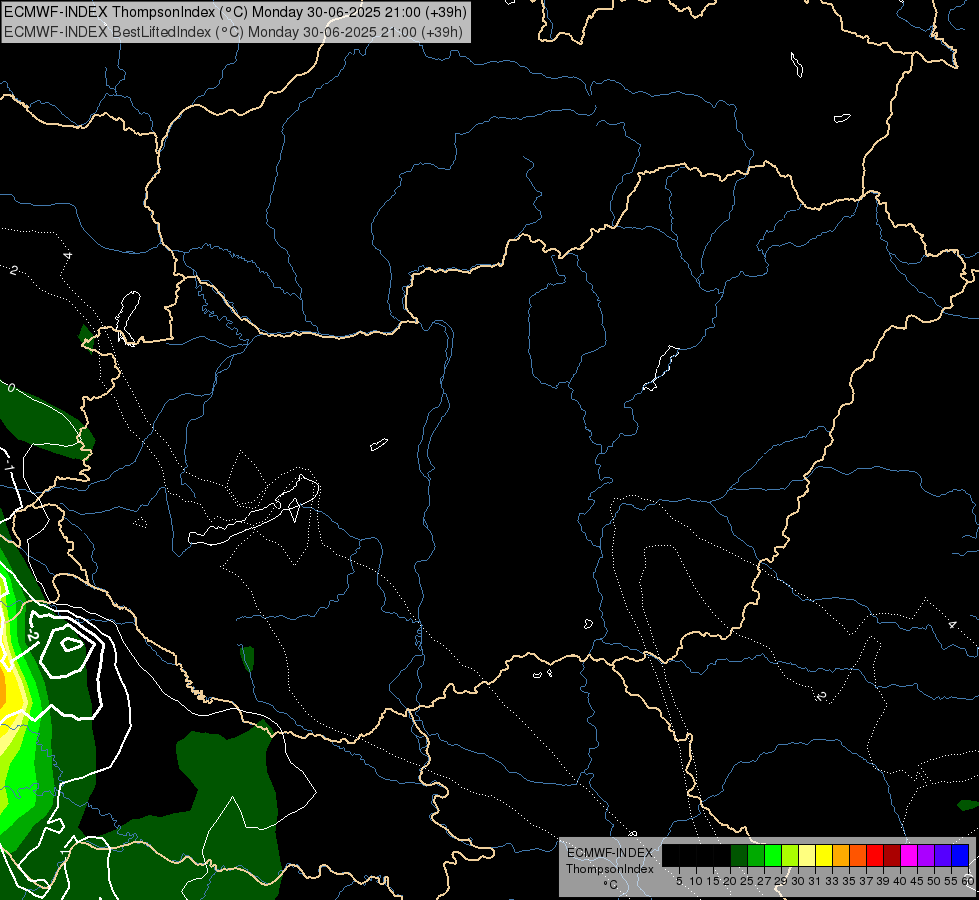Select the dark green 20-25 legend swatch

[739, 855]
